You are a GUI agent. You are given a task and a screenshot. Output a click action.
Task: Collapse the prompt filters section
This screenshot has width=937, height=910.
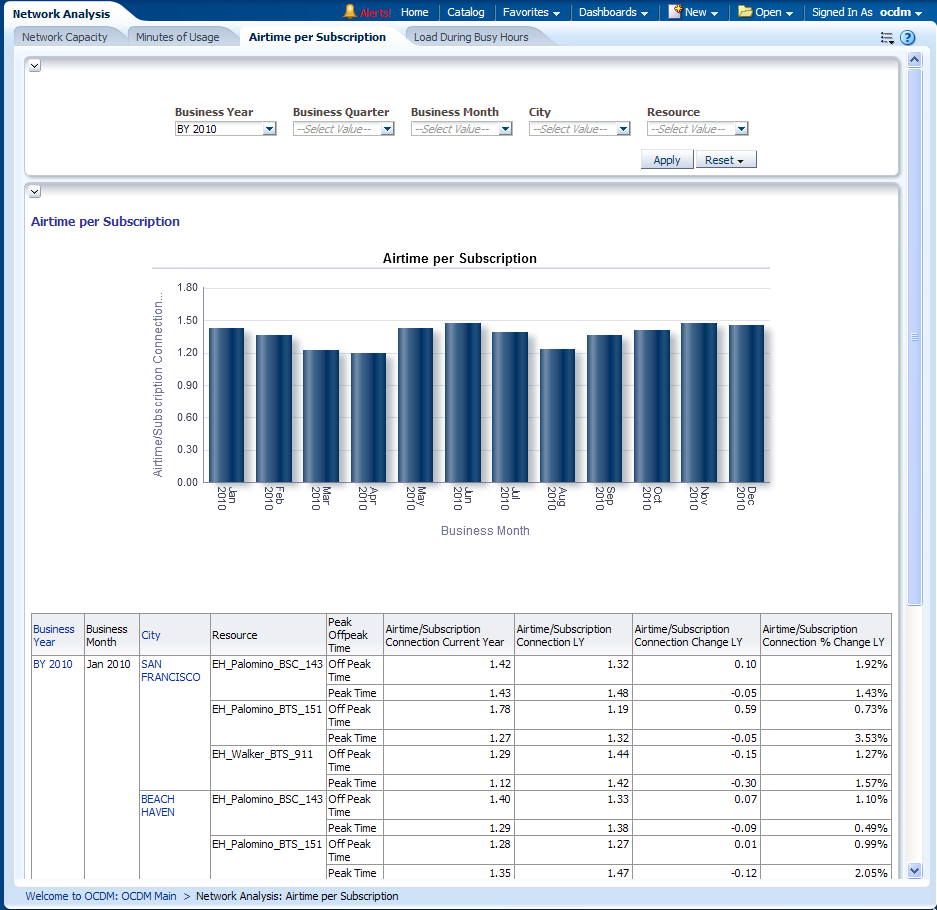[x=34, y=65]
